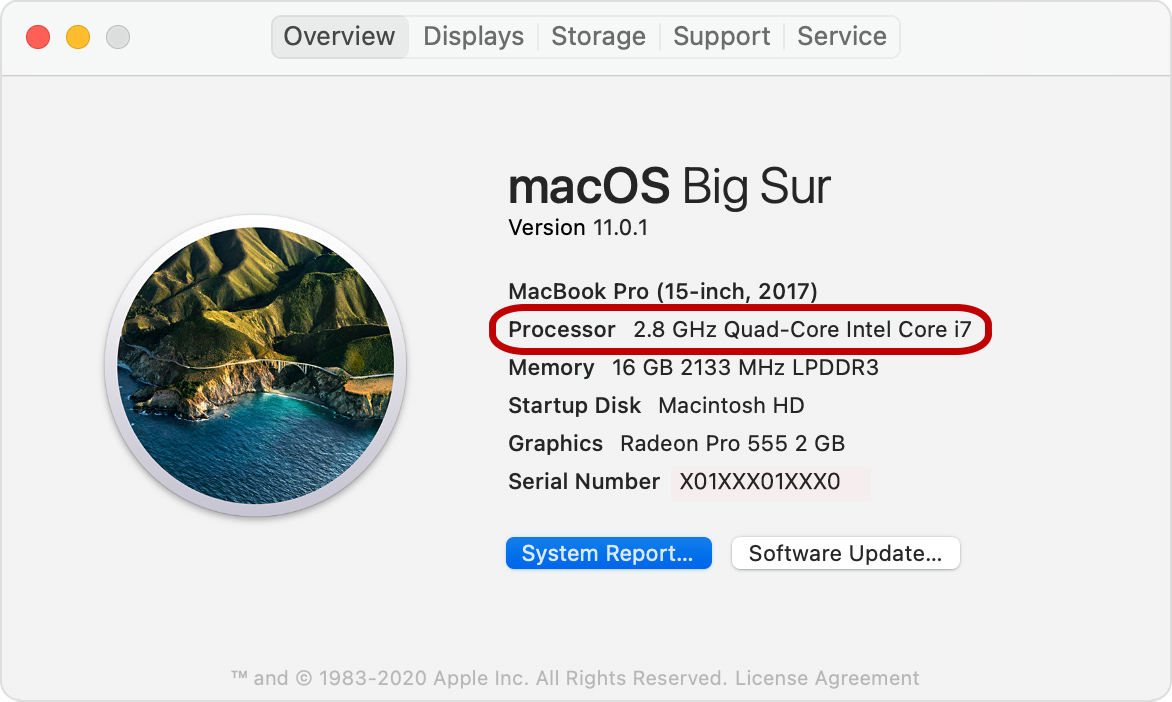Click the Processor specification line
The height and width of the screenshot is (702, 1172).
tap(740, 330)
